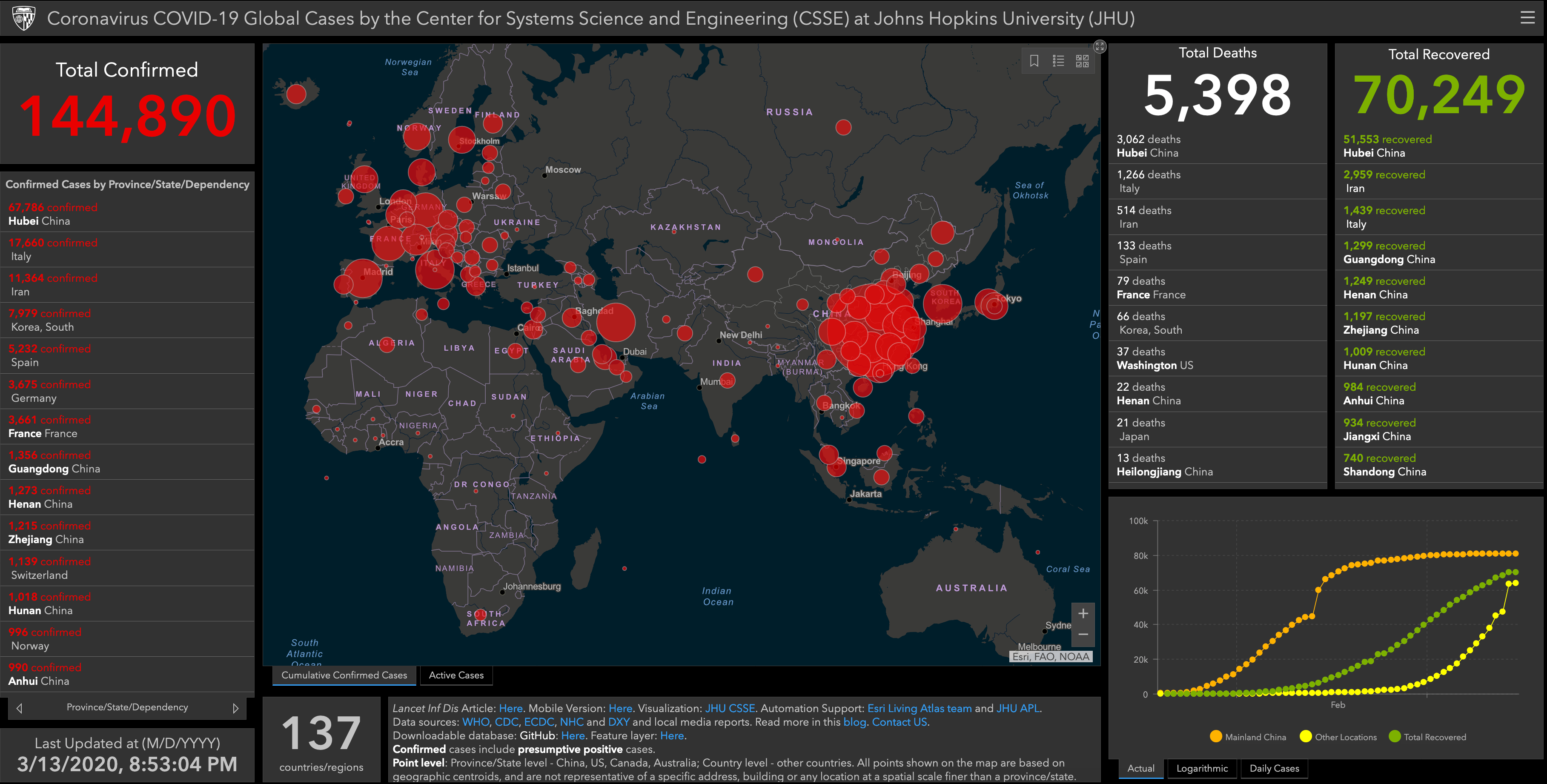Click the red case marker over Iceland

(296, 94)
